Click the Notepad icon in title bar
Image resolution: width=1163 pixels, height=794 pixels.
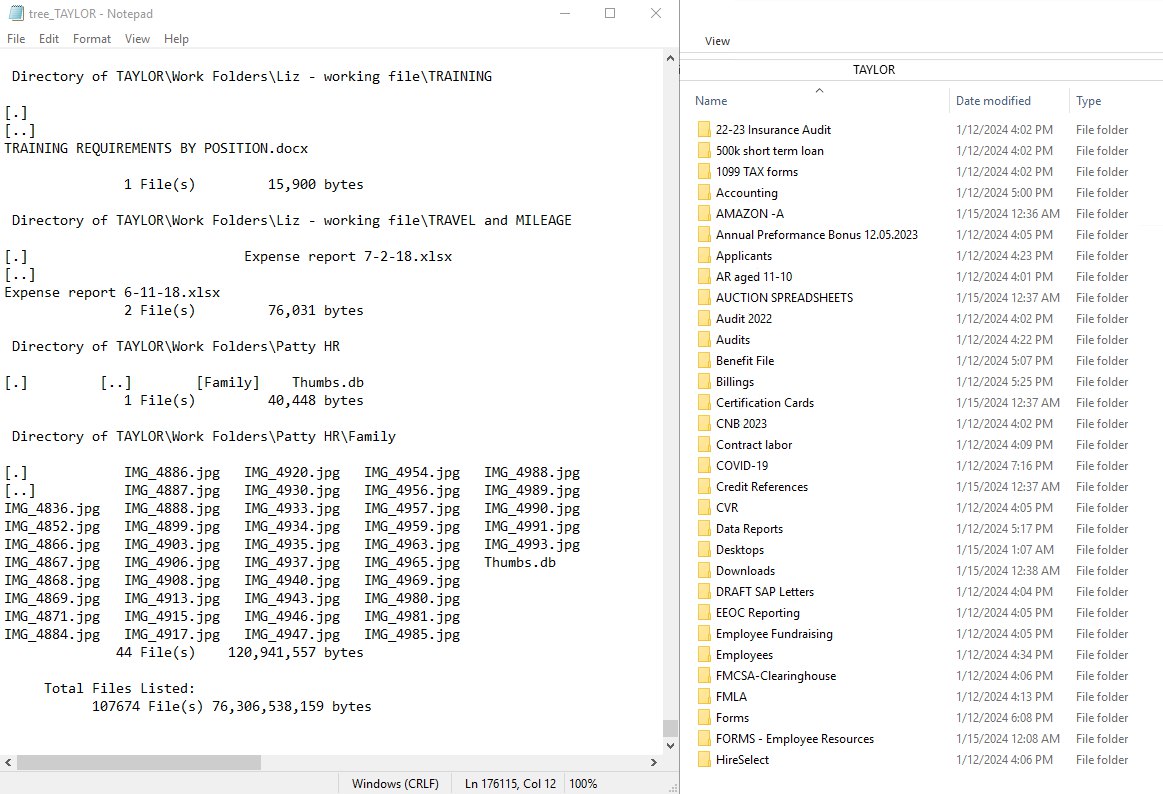(15, 13)
